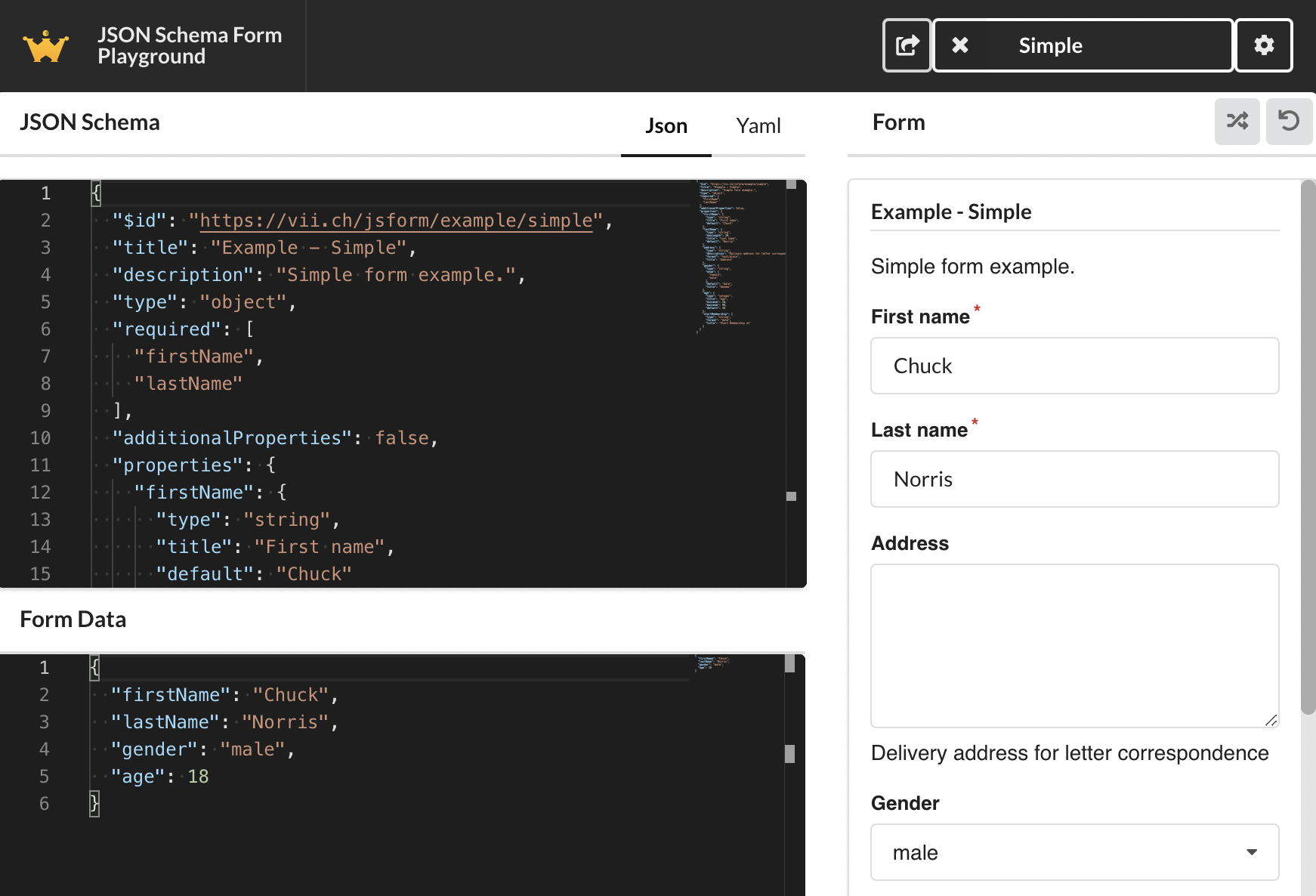Focus the Last name input field
This screenshot has width=1316, height=896.
[1074, 479]
